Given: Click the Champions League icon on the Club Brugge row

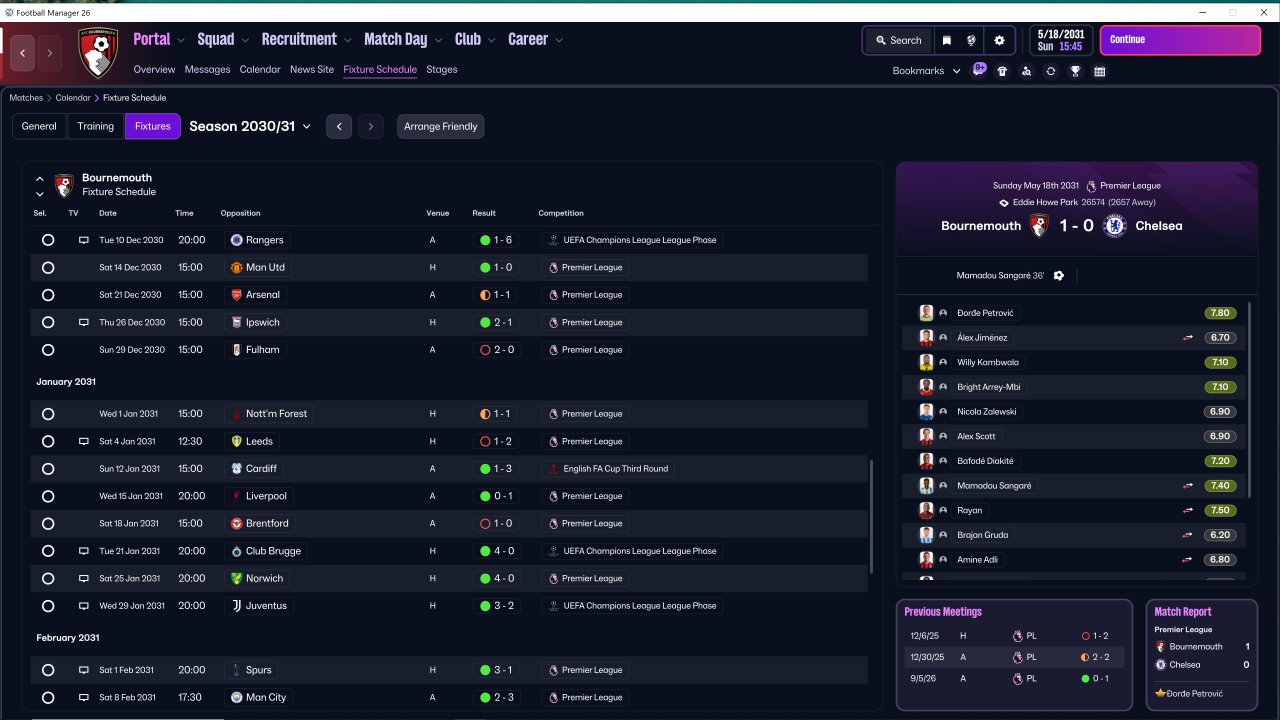Looking at the screenshot, I should 553,551.
